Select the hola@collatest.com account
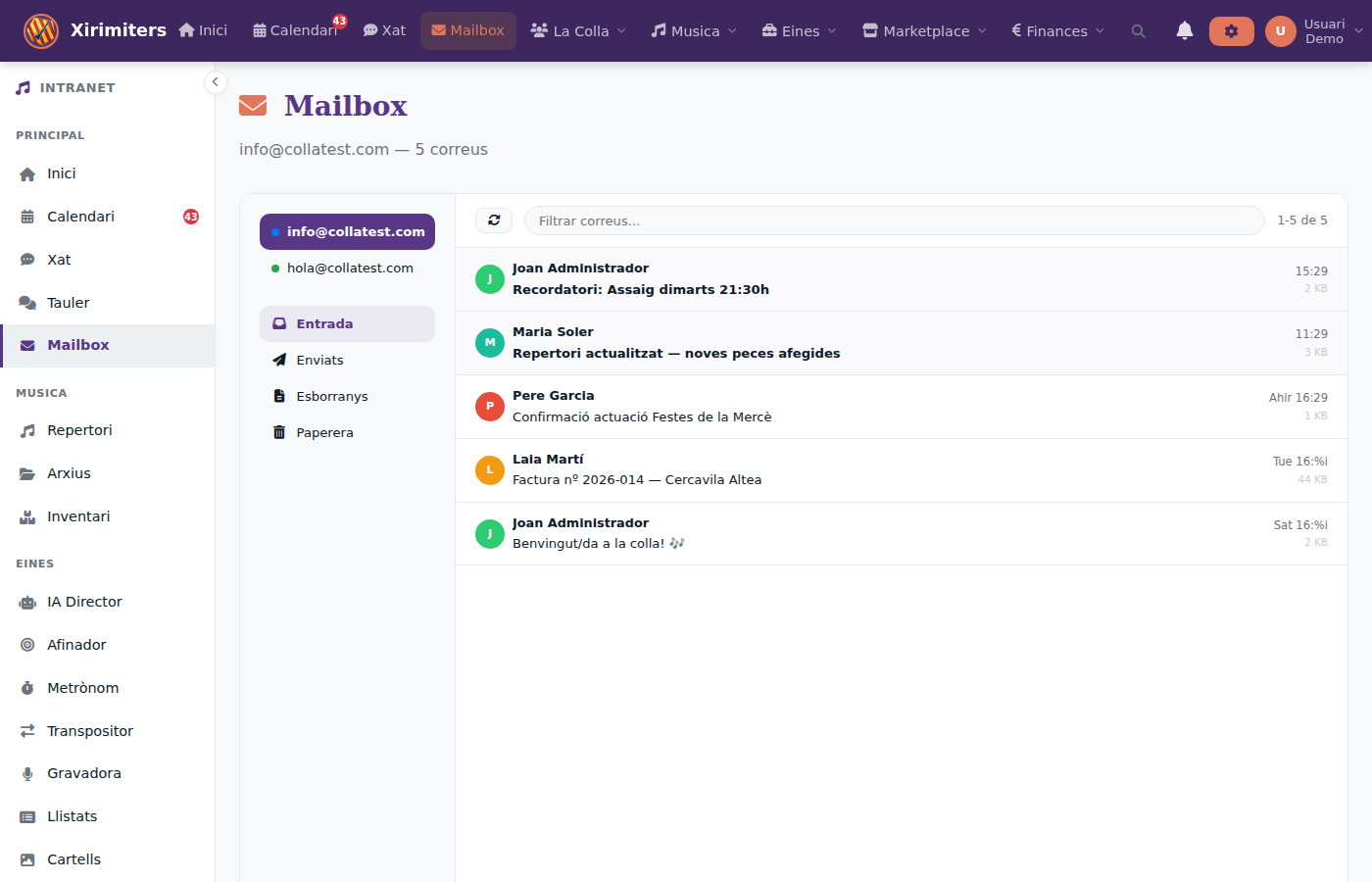Image resolution: width=1372 pixels, height=882 pixels. pos(350,267)
